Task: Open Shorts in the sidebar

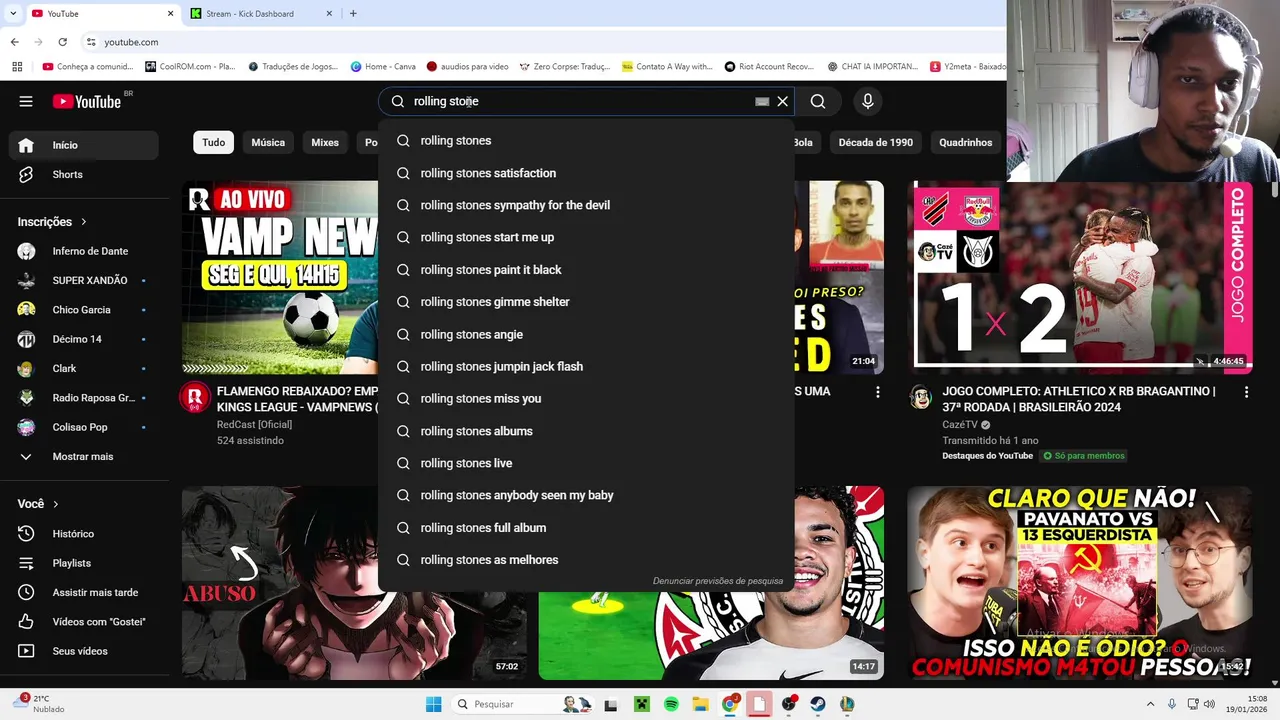Action: (x=84, y=174)
